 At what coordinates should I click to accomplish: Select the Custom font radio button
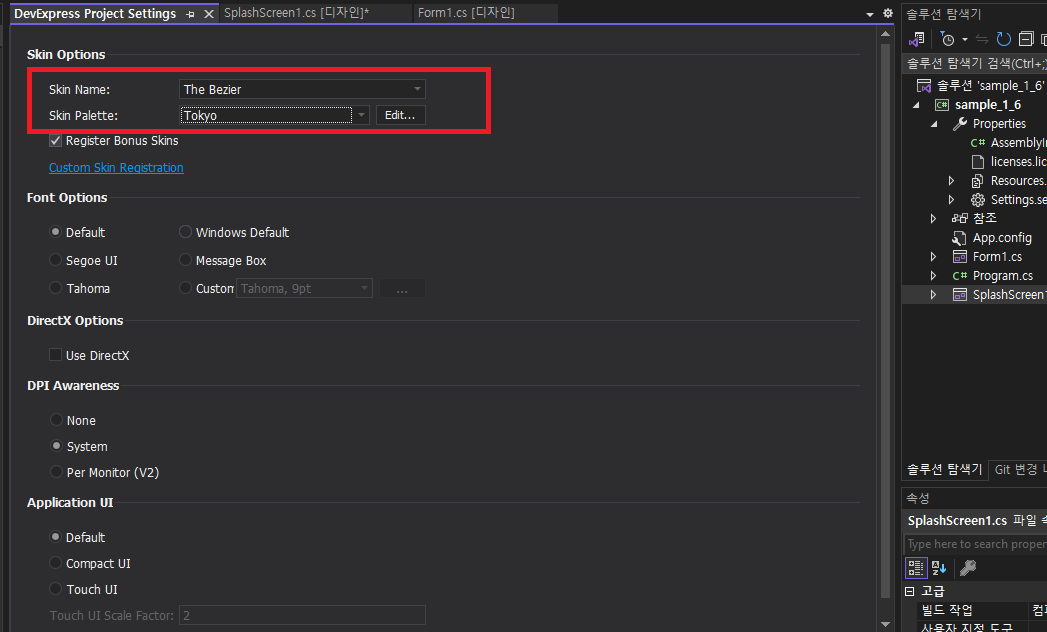pyautogui.click(x=186, y=288)
